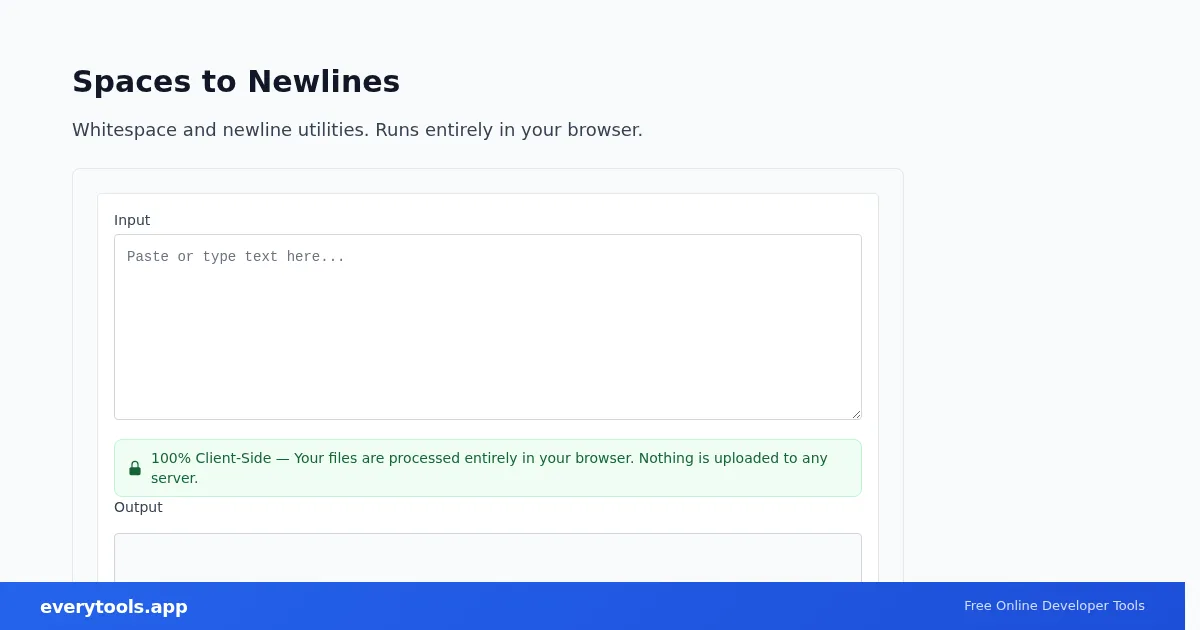This screenshot has width=1200, height=630.
Task: Select the Input field label
Action: click(x=132, y=220)
